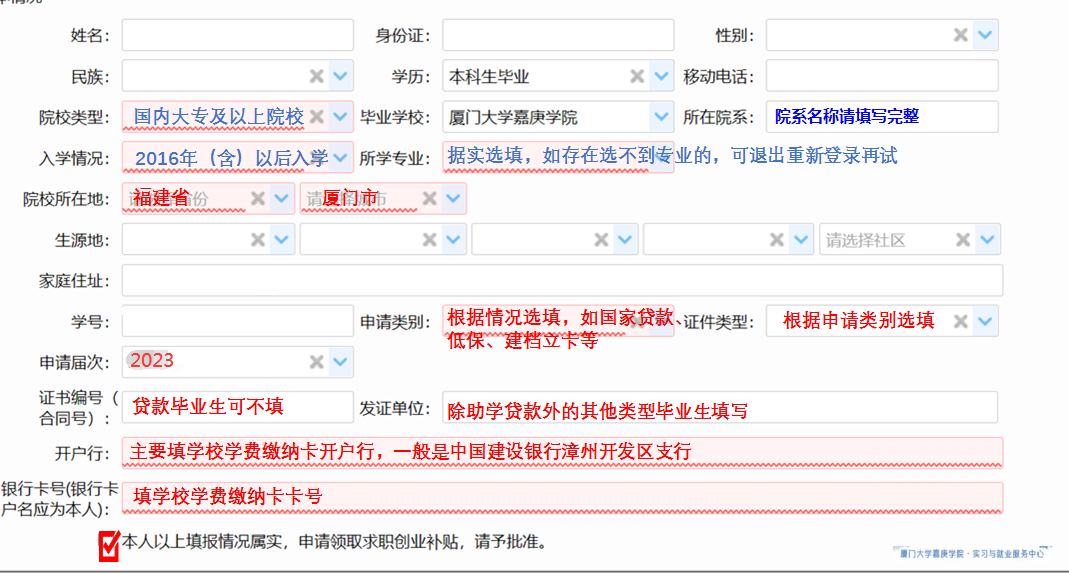Focus the 家庭住址 text field
The height and width of the screenshot is (573, 1069).
click(562, 280)
